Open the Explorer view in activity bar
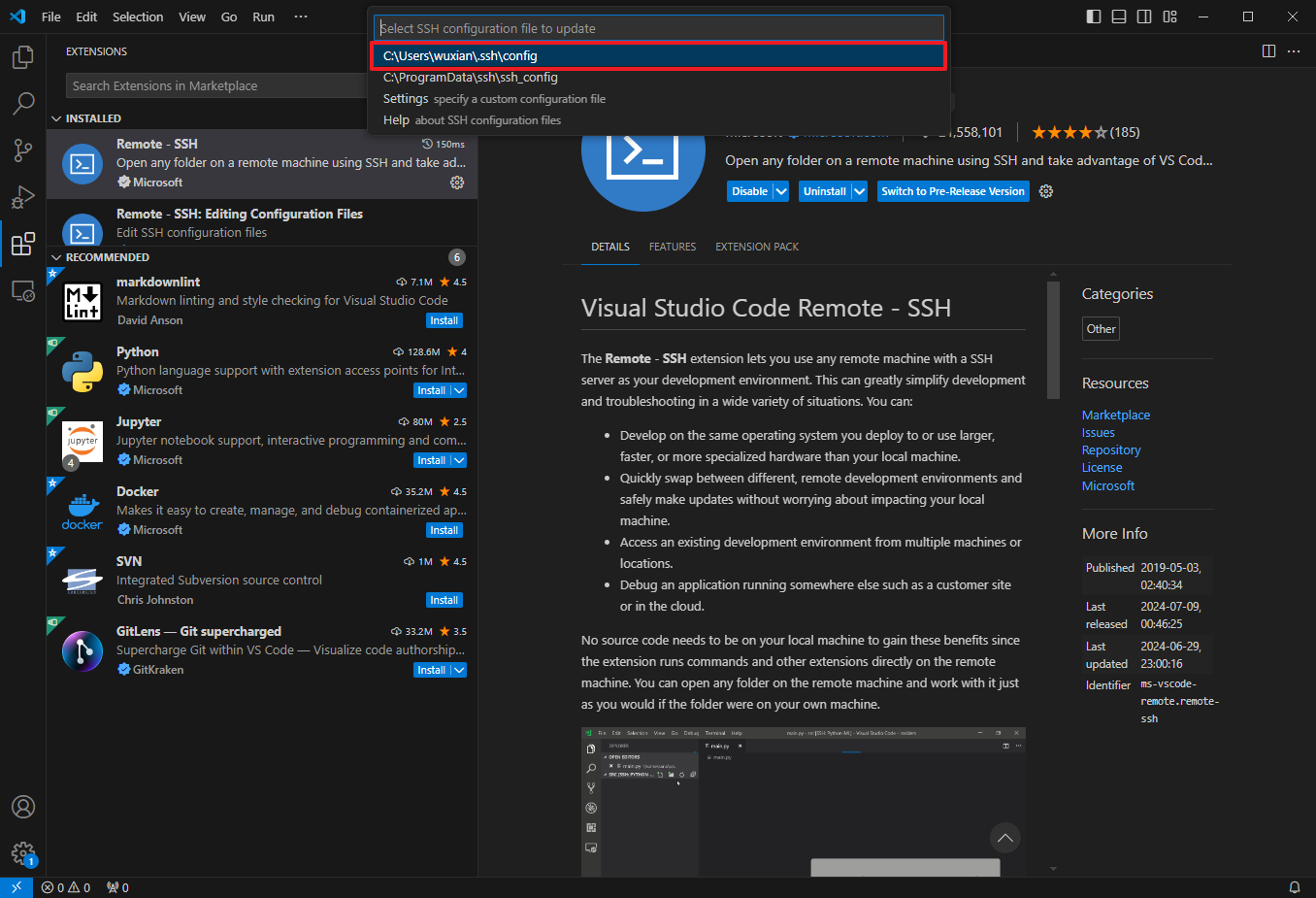Screen dimensions: 1316x898 click(23, 57)
